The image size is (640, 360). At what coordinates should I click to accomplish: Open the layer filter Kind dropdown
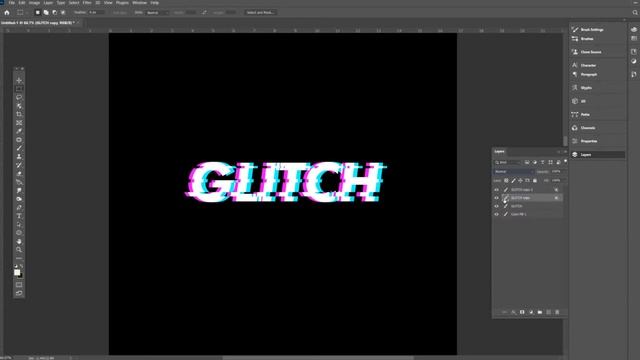click(x=508, y=162)
